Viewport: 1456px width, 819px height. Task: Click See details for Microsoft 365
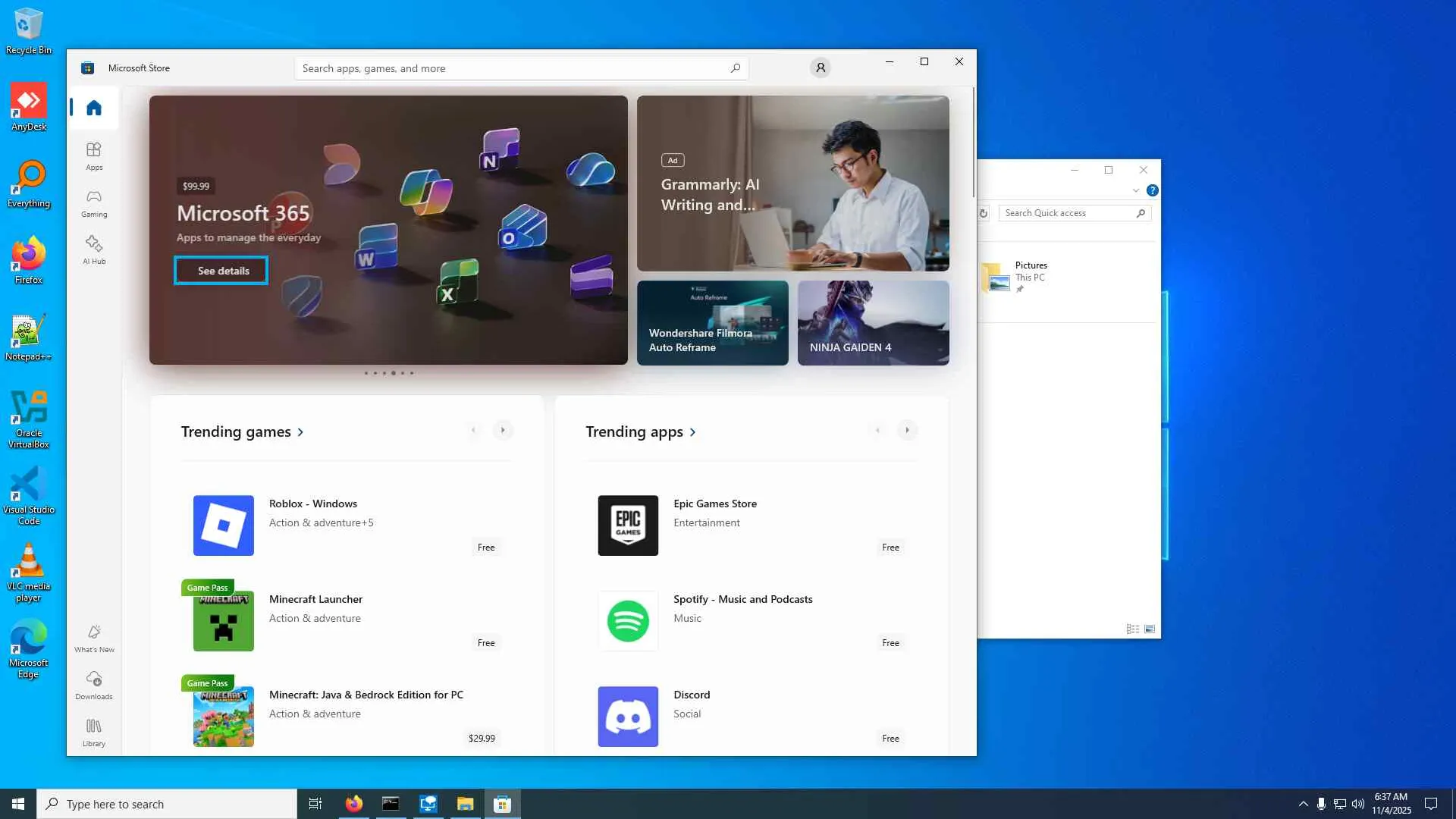click(x=222, y=271)
